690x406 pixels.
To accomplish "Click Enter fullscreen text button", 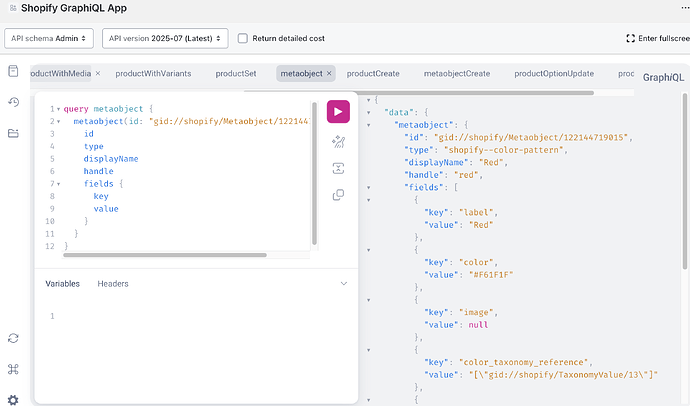I will [664, 38].
